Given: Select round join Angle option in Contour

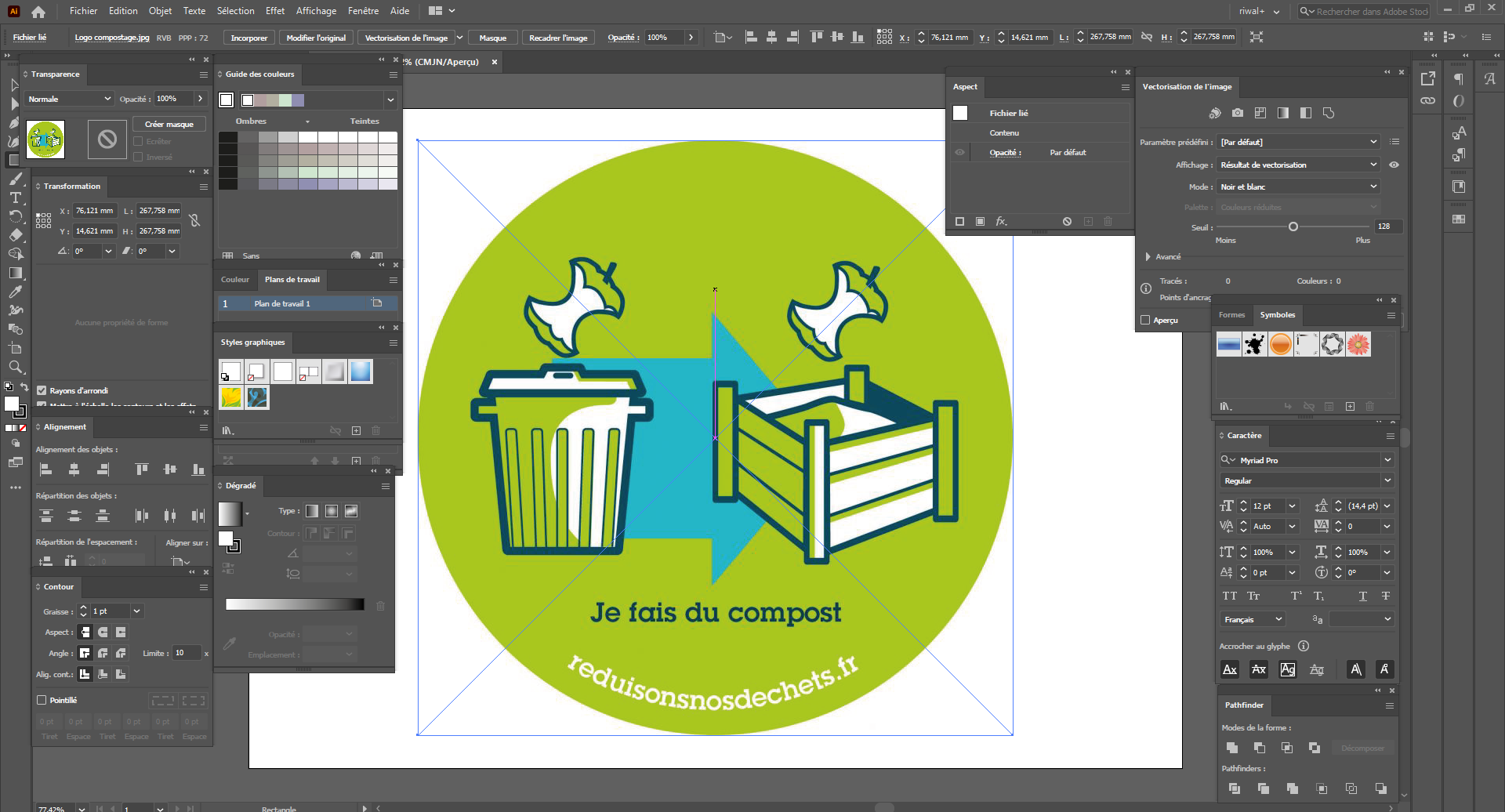Looking at the screenshot, I should click(x=103, y=653).
